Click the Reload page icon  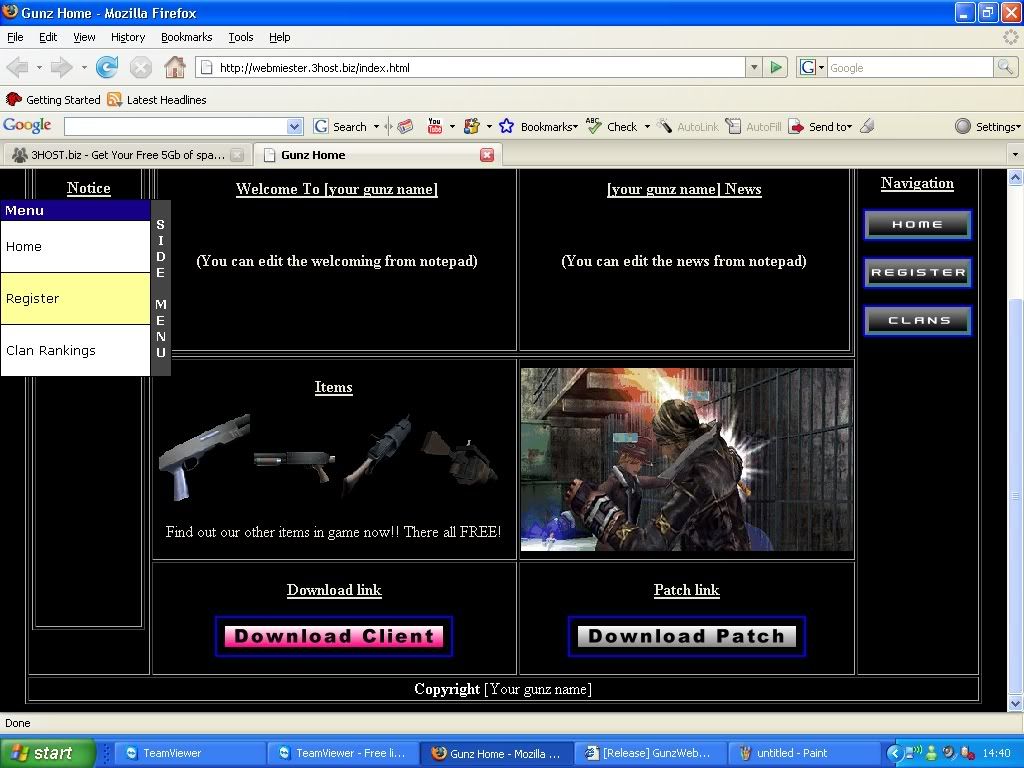pos(107,68)
